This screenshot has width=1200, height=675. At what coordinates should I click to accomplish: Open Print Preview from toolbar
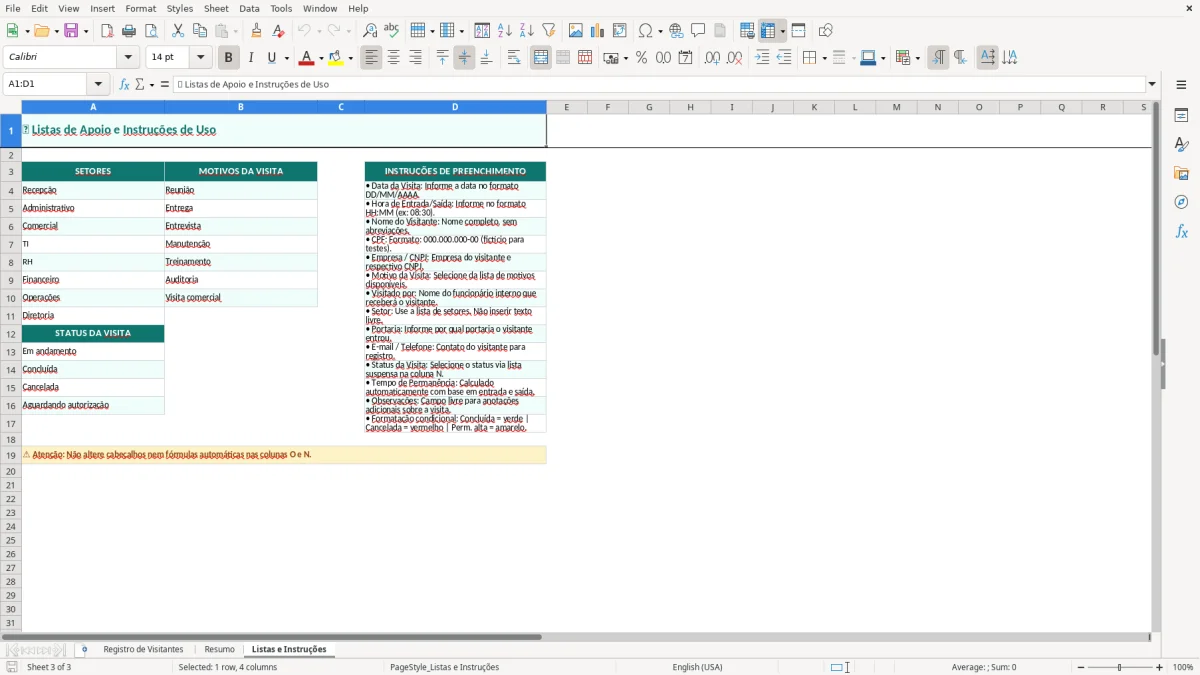pyautogui.click(x=150, y=31)
